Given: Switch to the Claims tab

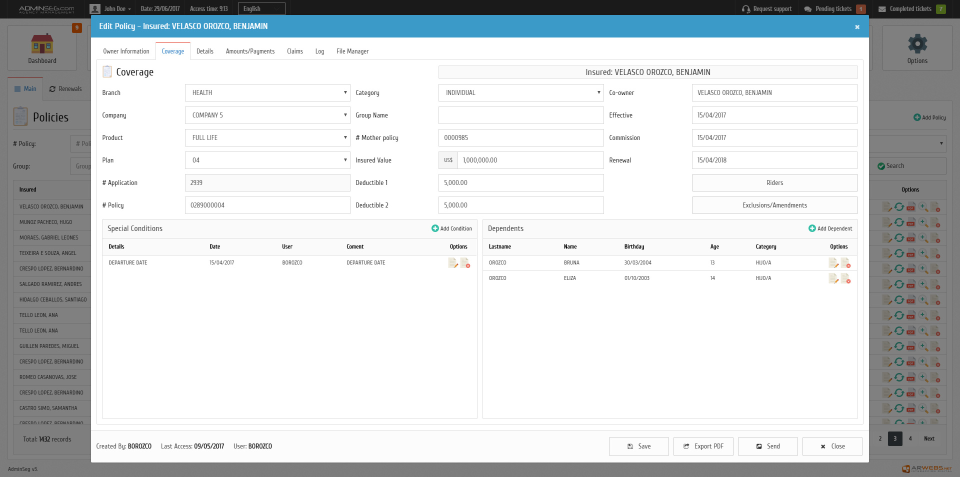Looking at the screenshot, I should point(295,51).
